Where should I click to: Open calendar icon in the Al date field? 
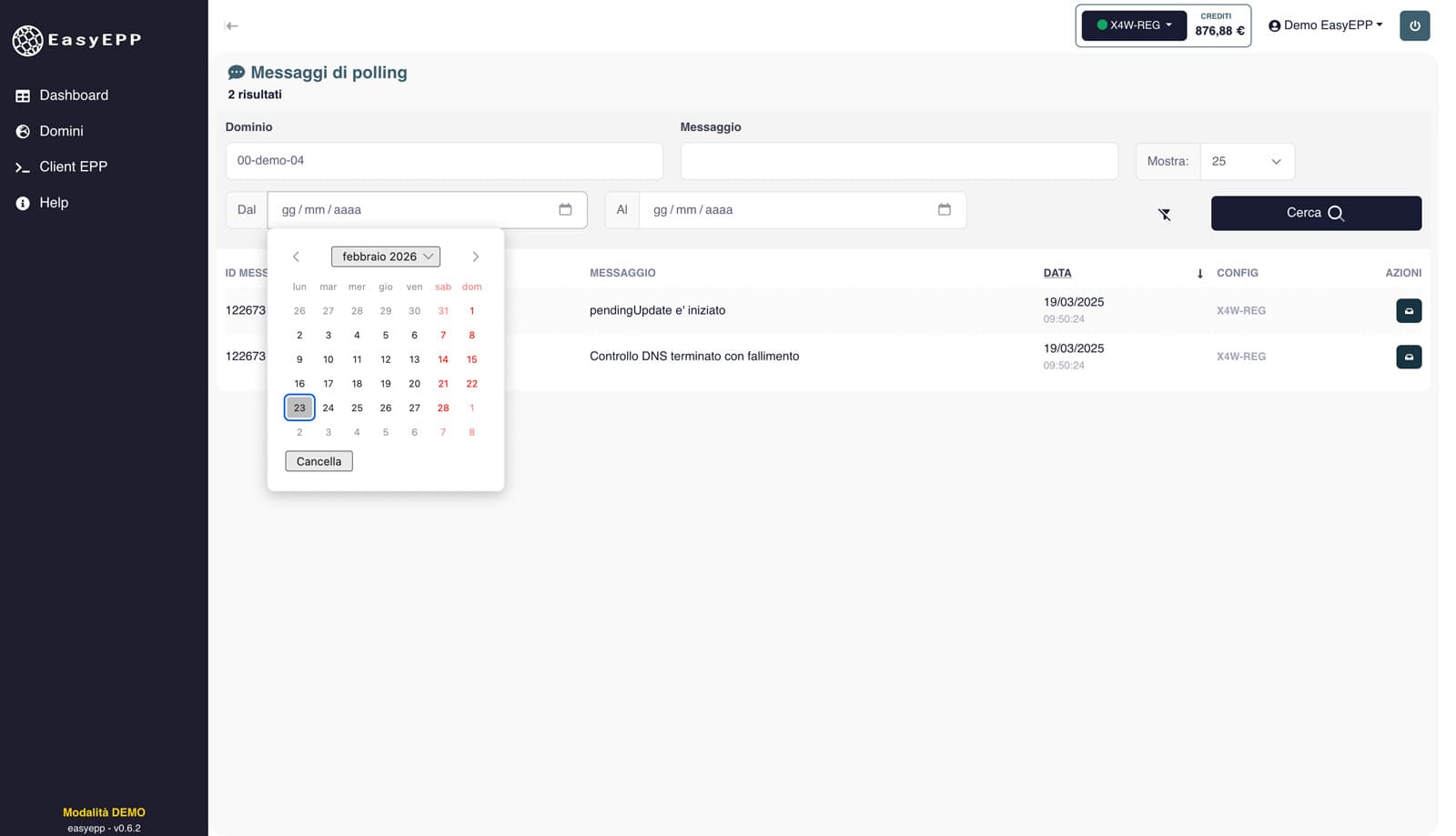(944, 209)
